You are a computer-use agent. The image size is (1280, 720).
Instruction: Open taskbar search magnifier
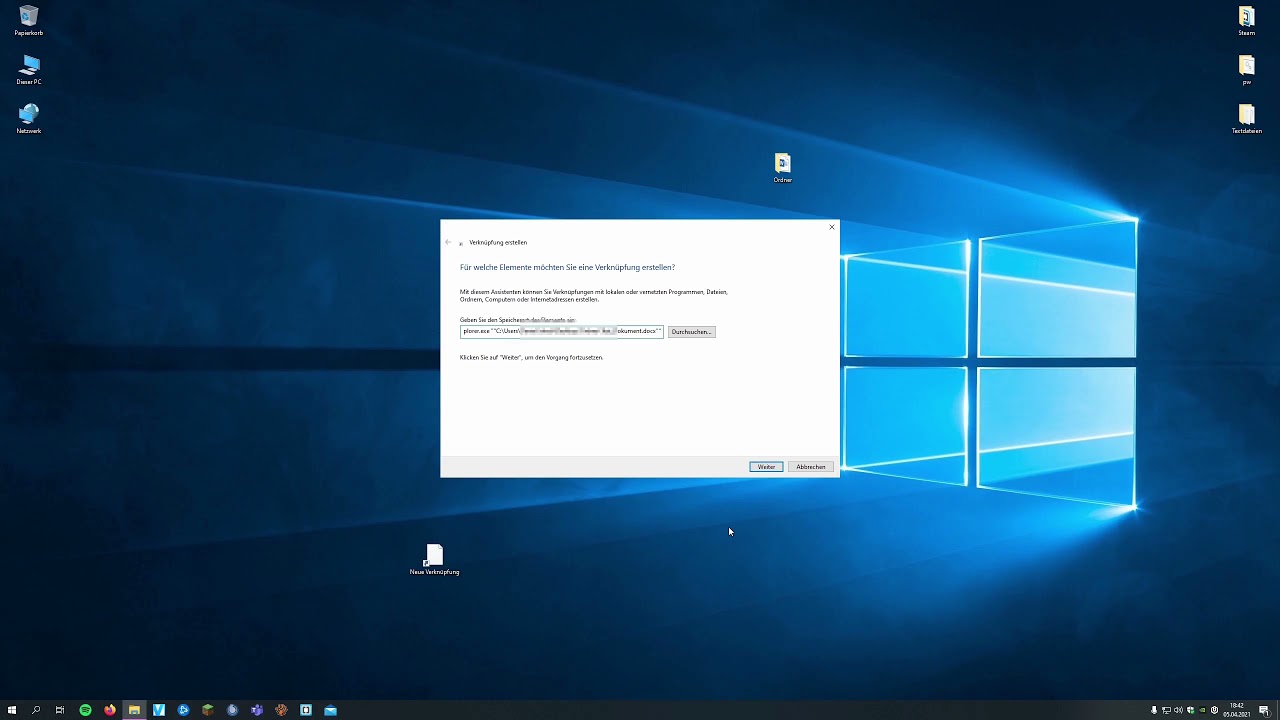point(36,710)
